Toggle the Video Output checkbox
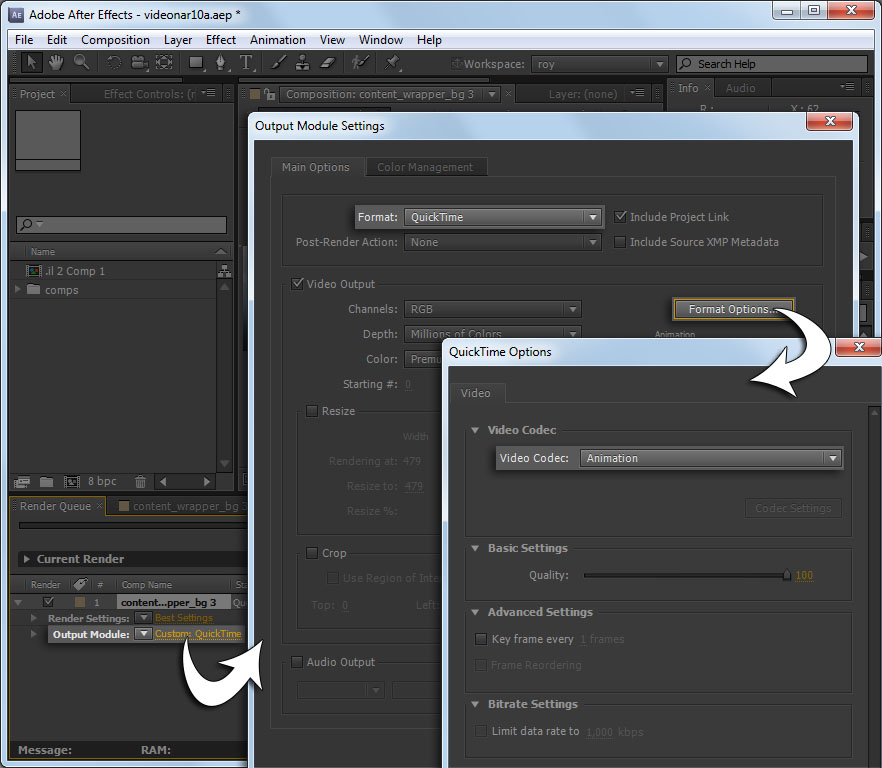 click(298, 284)
